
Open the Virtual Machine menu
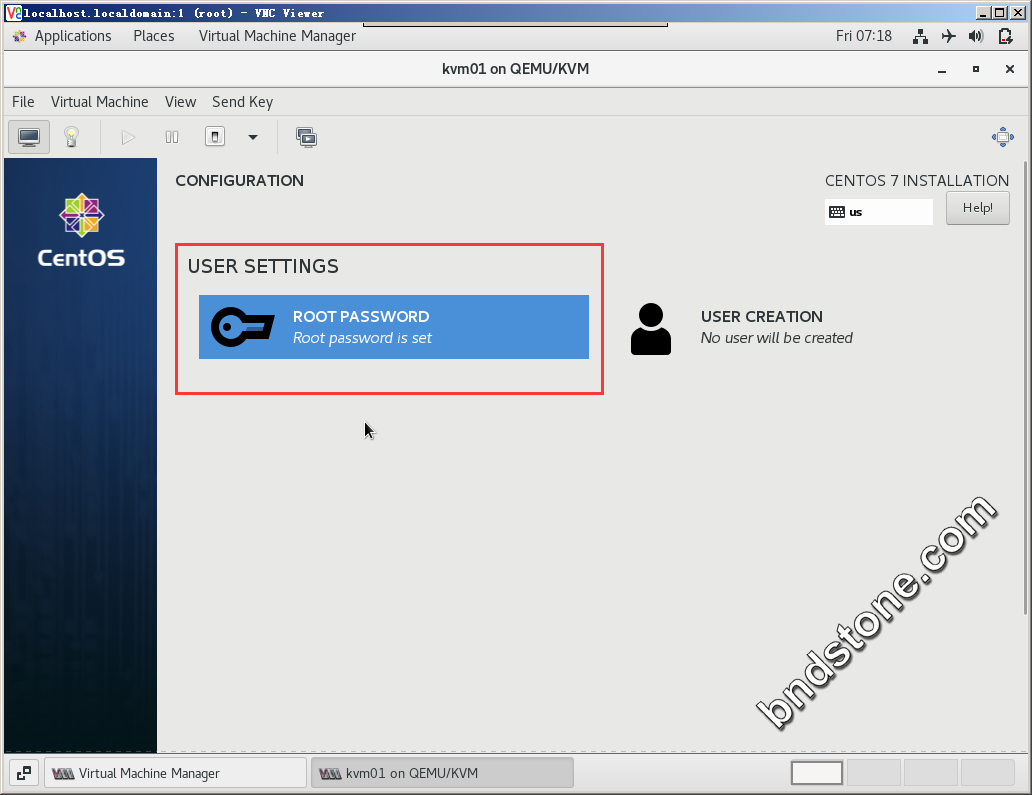tap(99, 102)
